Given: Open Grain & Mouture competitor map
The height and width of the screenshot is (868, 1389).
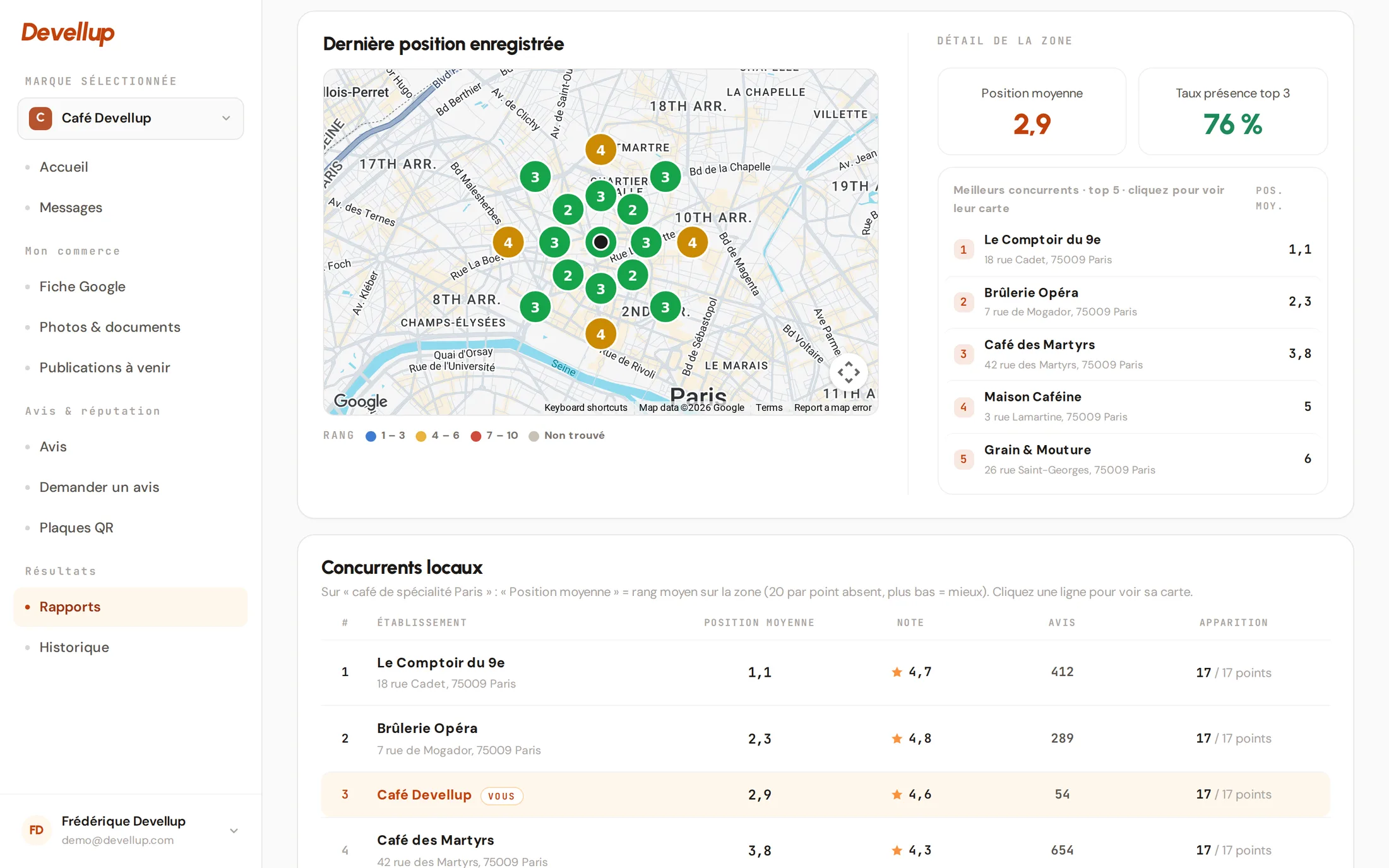Looking at the screenshot, I should [x=1132, y=459].
